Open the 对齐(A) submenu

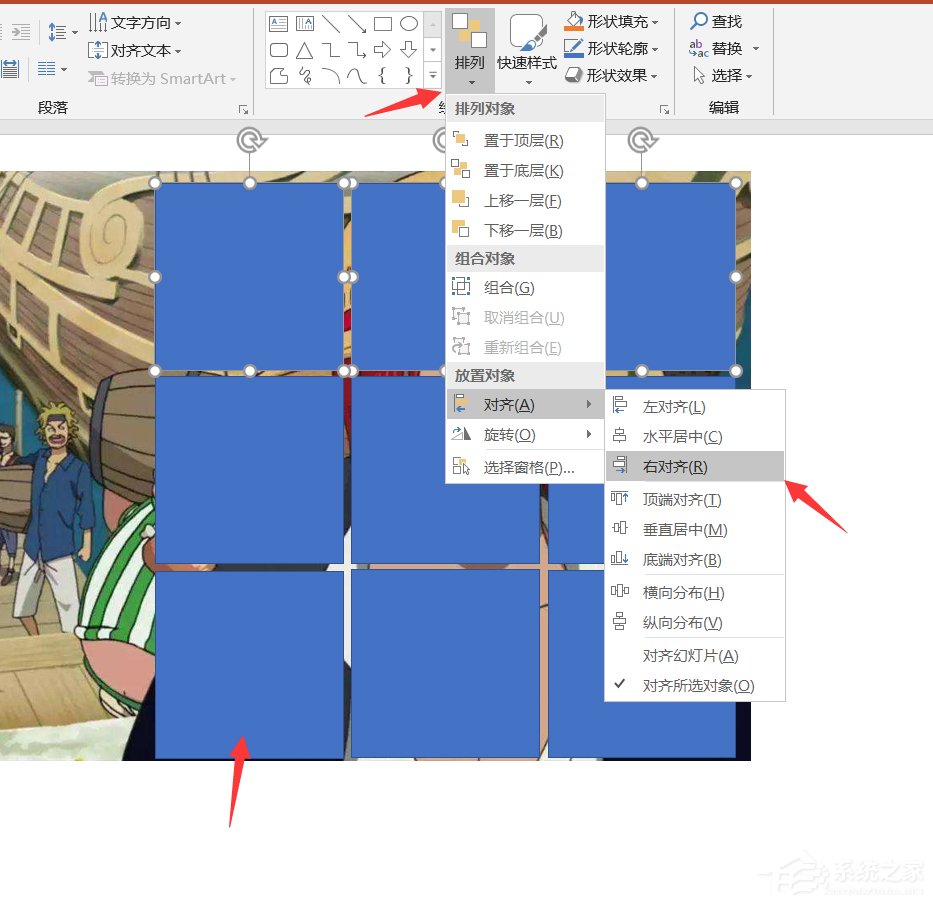point(525,405)
